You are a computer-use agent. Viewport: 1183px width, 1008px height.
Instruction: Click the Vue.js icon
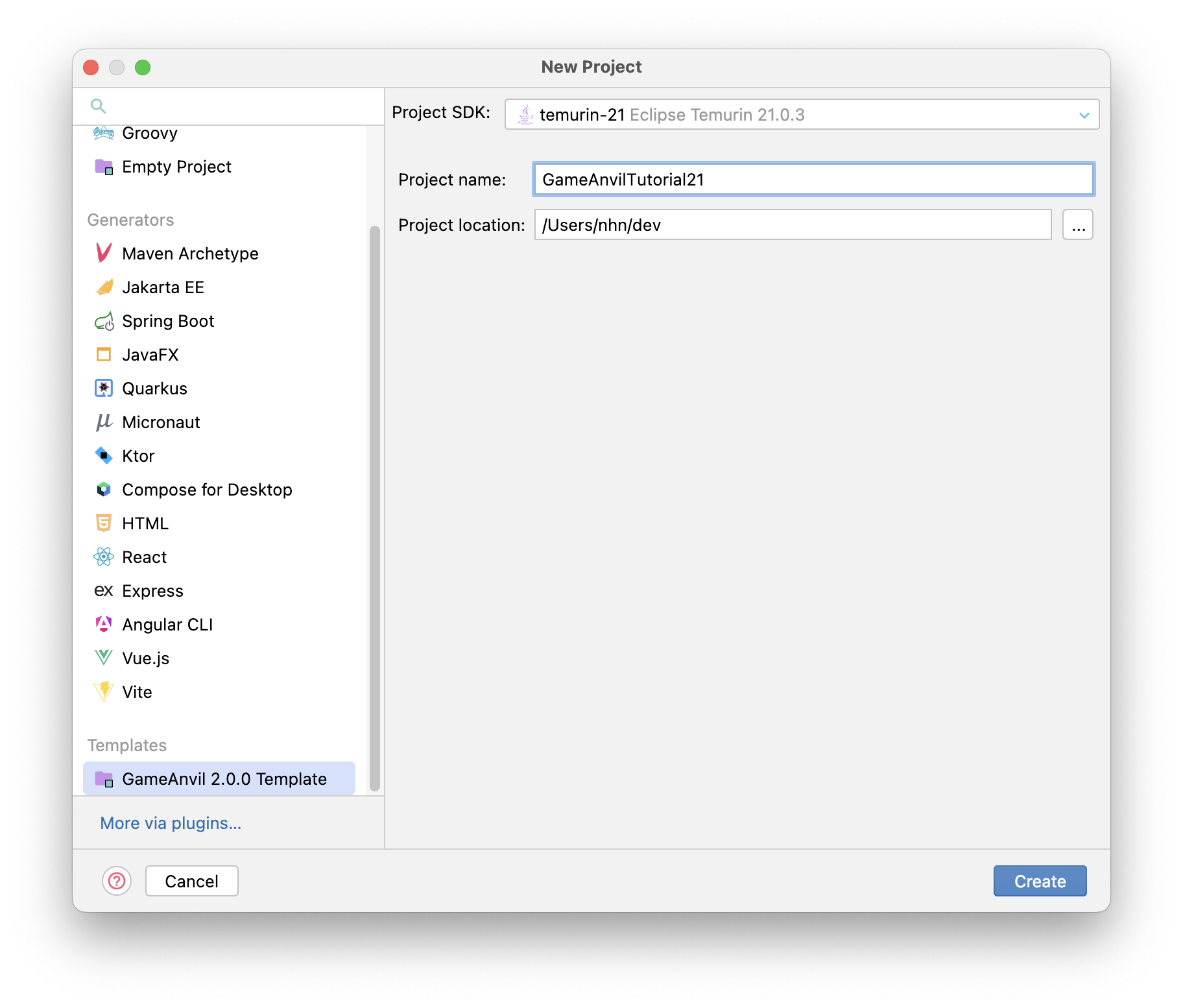[x=104, y=658]
